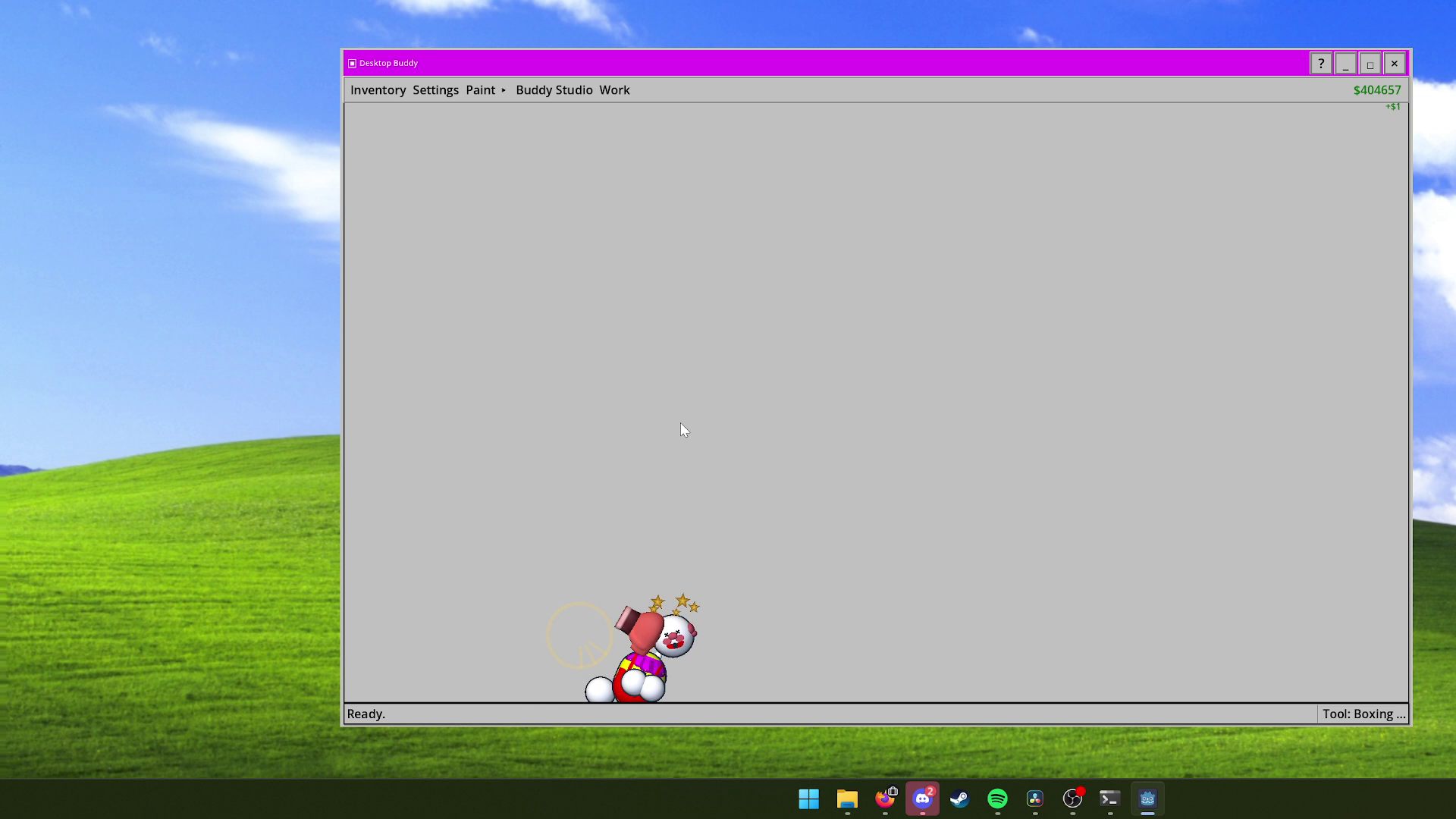This screenshot has width=1456, height=819.
Task: Click the Tool: Boxing status indicator
Action: (1363, 714)
